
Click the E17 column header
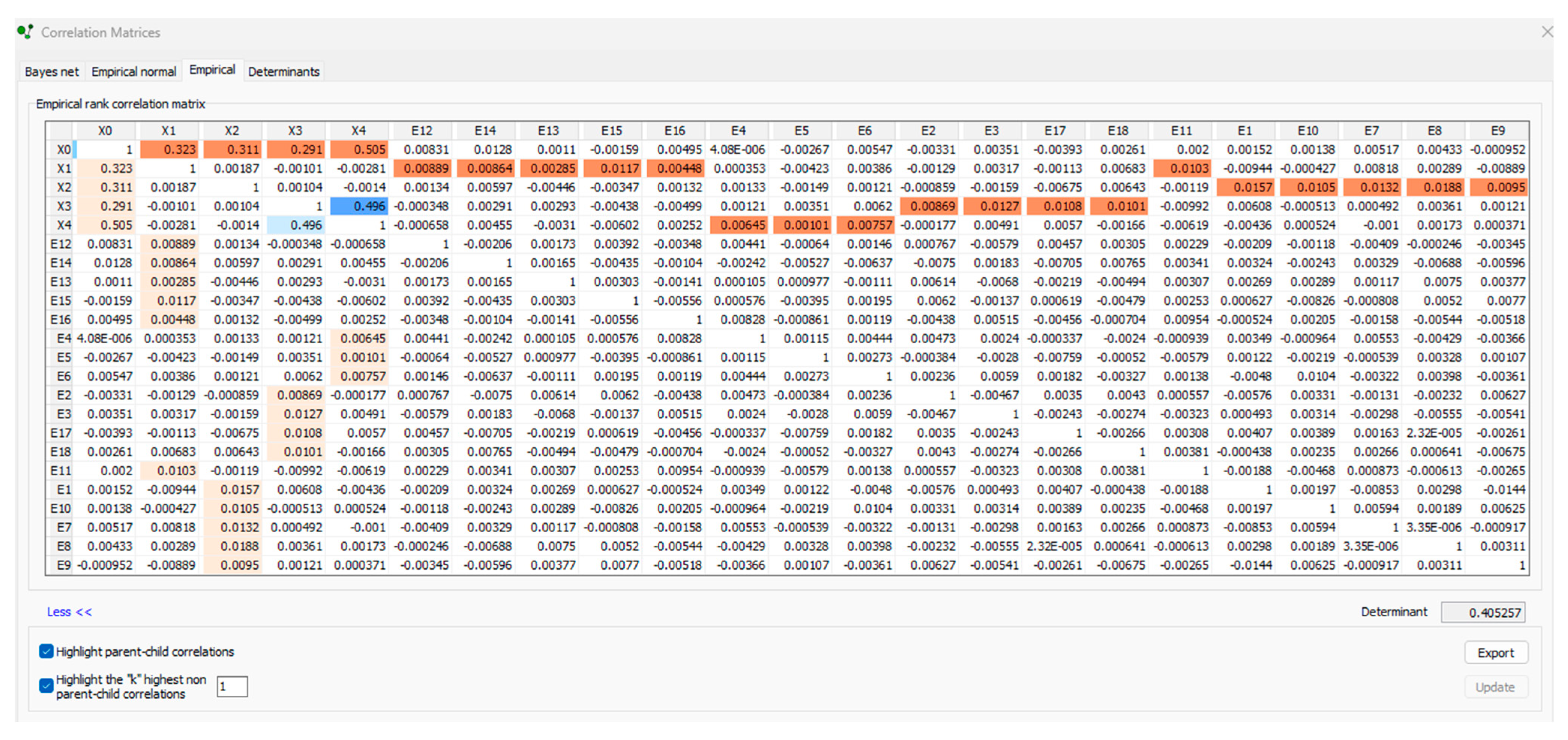point(1055,131)
